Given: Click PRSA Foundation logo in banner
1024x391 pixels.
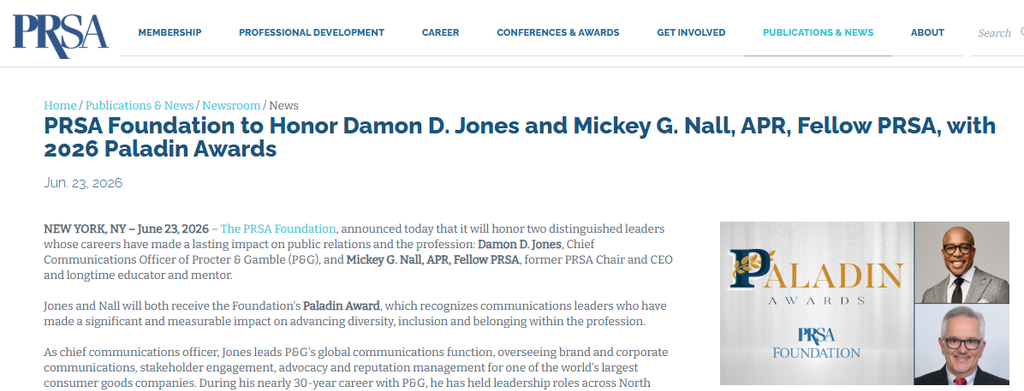Looking at the screenshot, I should coord(816,343).
